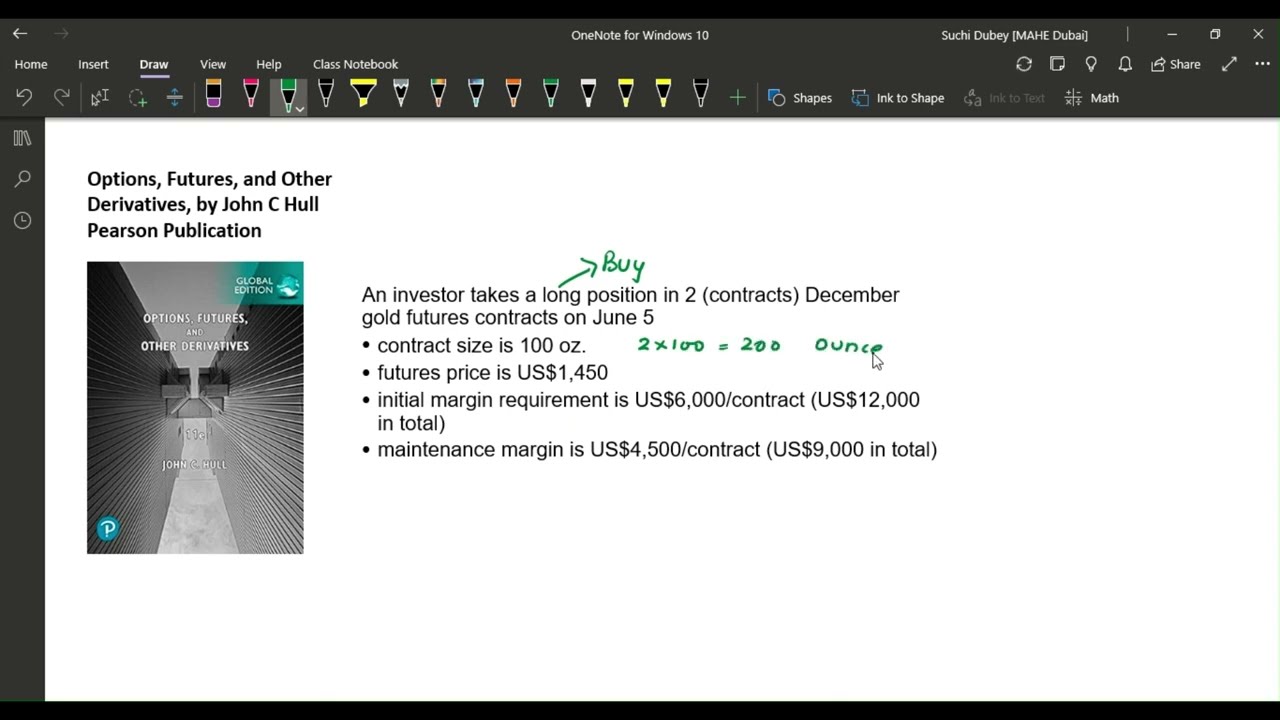This screenshot has width=1280, height=720.
Task: Undo the last ink stroke
Action: click(24, 98)
